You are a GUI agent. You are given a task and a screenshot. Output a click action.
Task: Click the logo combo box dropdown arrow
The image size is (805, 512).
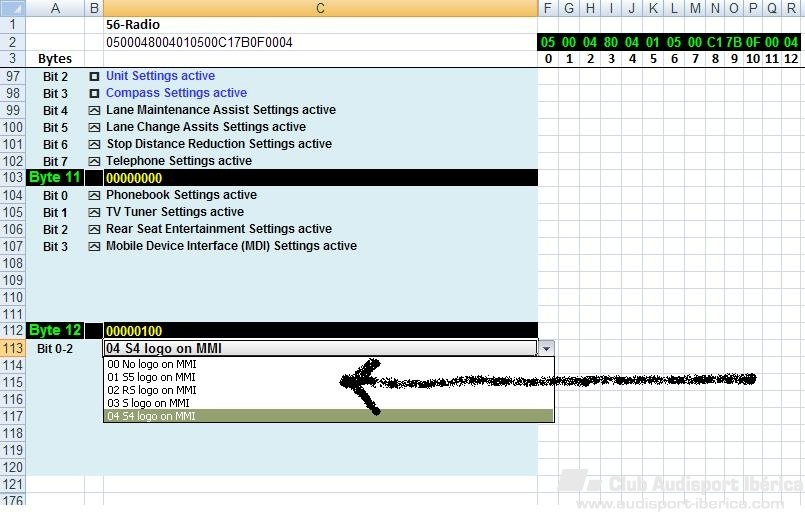pos(545,348)
